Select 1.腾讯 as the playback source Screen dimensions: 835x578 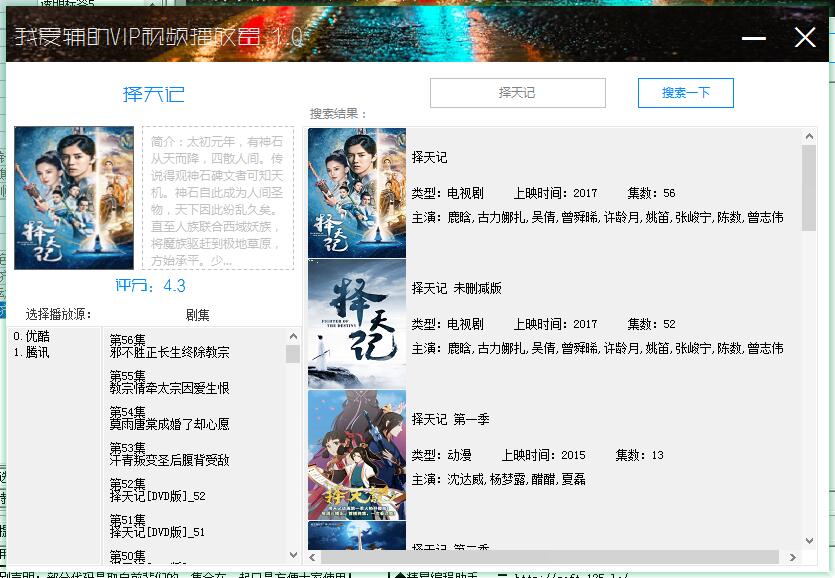(31, 352)
